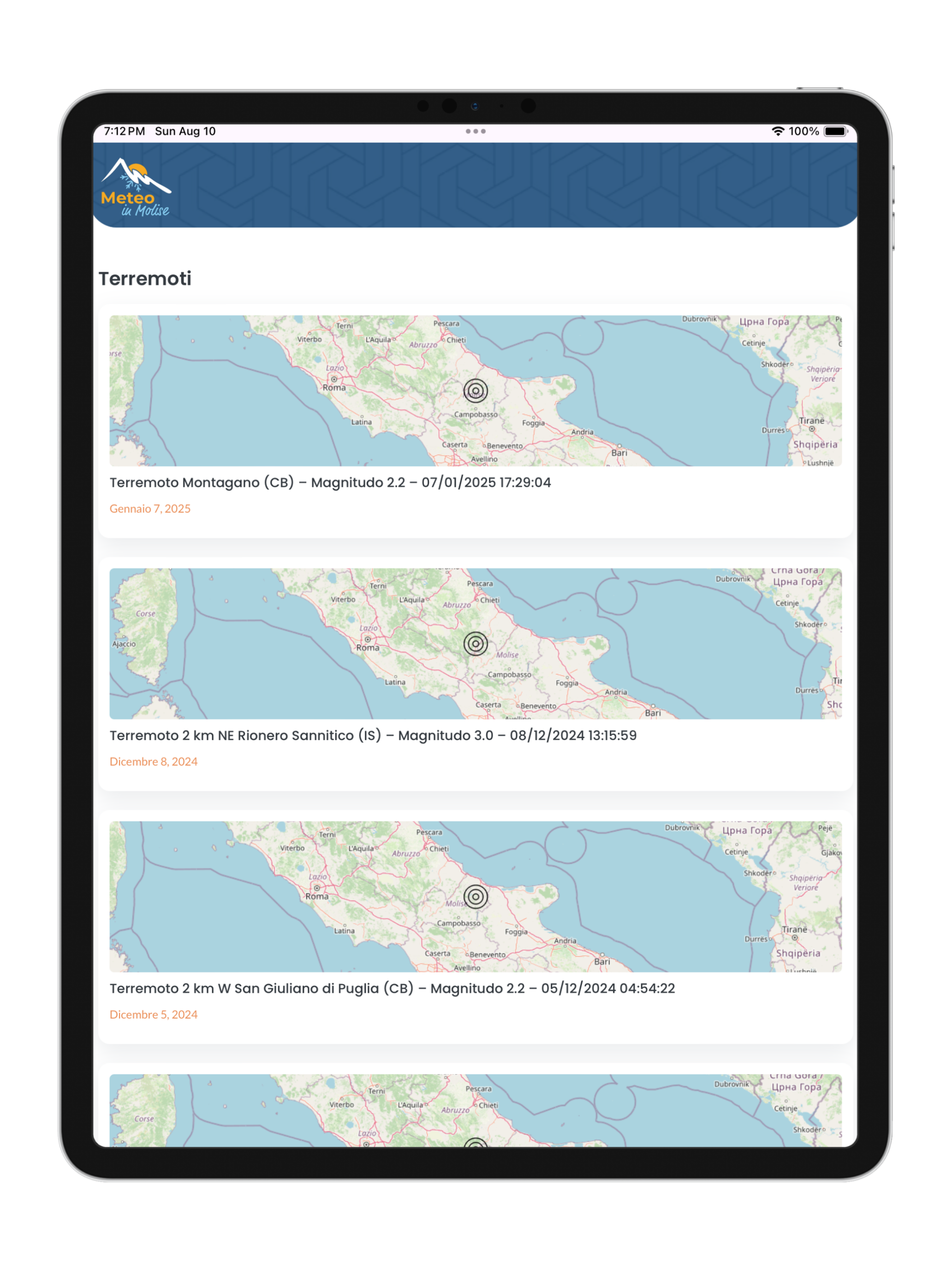Tap the Terremoti page heading
The image size is (952, 1270).
click(x=145, y=278)
